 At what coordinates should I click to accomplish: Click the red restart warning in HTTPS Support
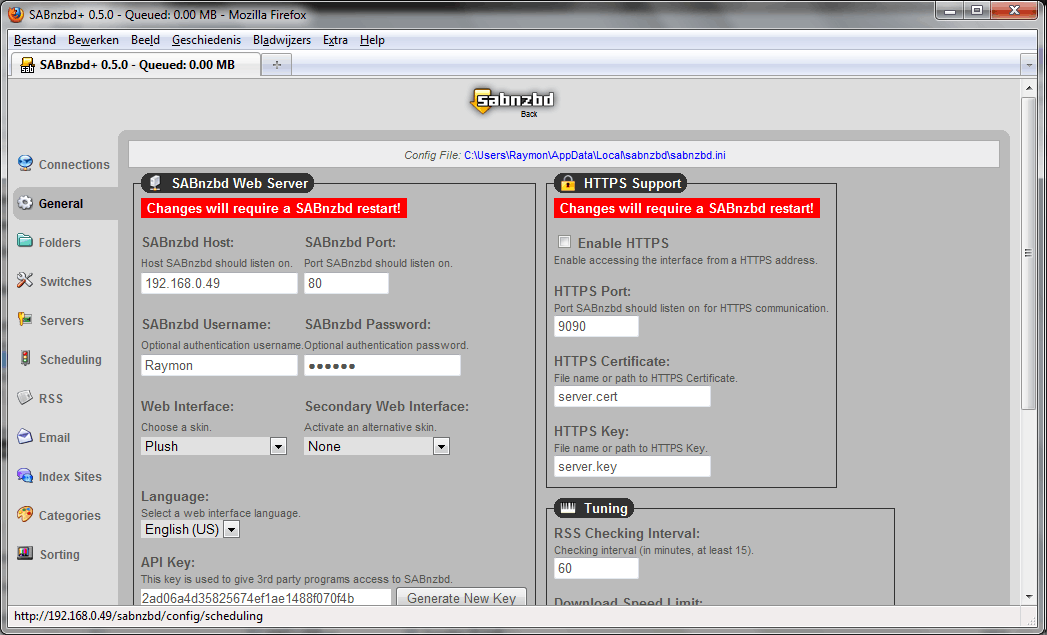coord(686,208)
